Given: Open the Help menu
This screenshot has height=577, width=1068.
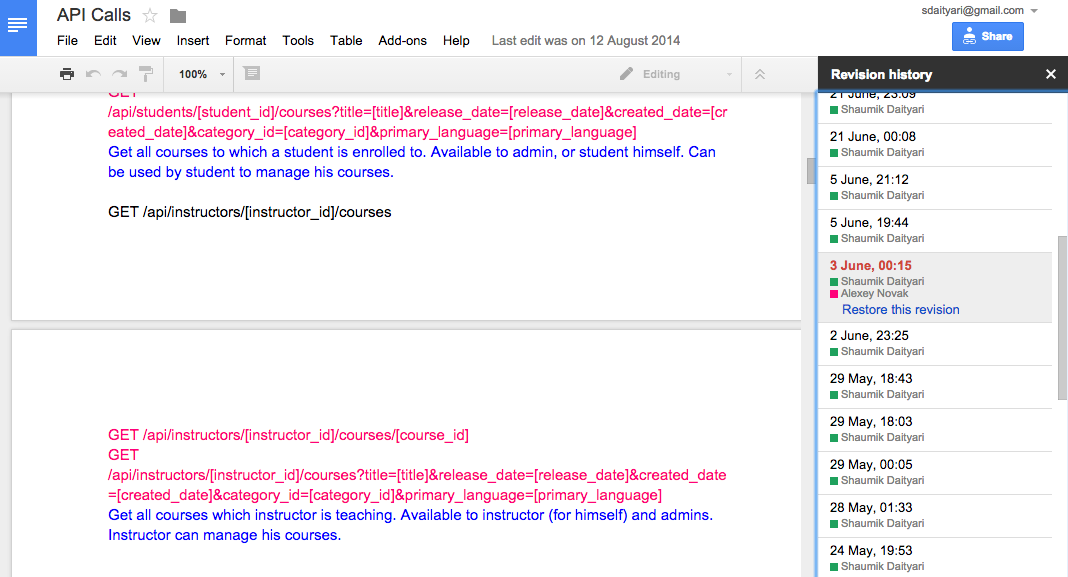Looking at the screenshot, I should (456, 41).
